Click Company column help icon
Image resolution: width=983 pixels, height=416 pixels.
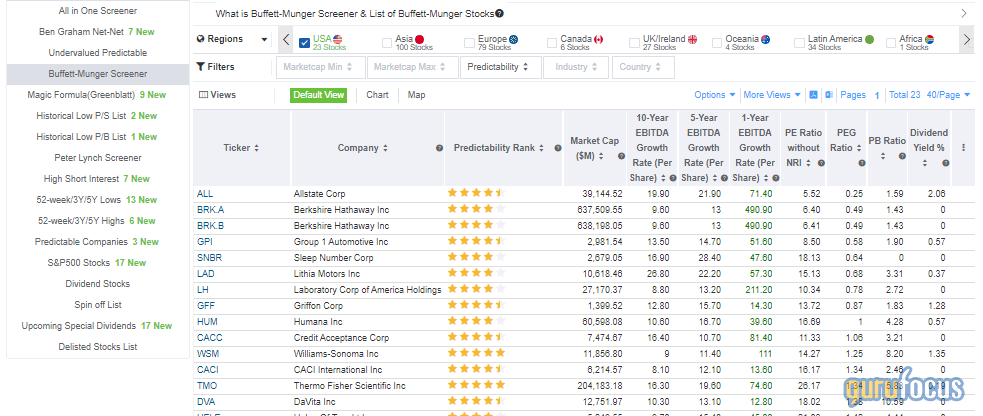pyautogui.click(x=439, y=148)
